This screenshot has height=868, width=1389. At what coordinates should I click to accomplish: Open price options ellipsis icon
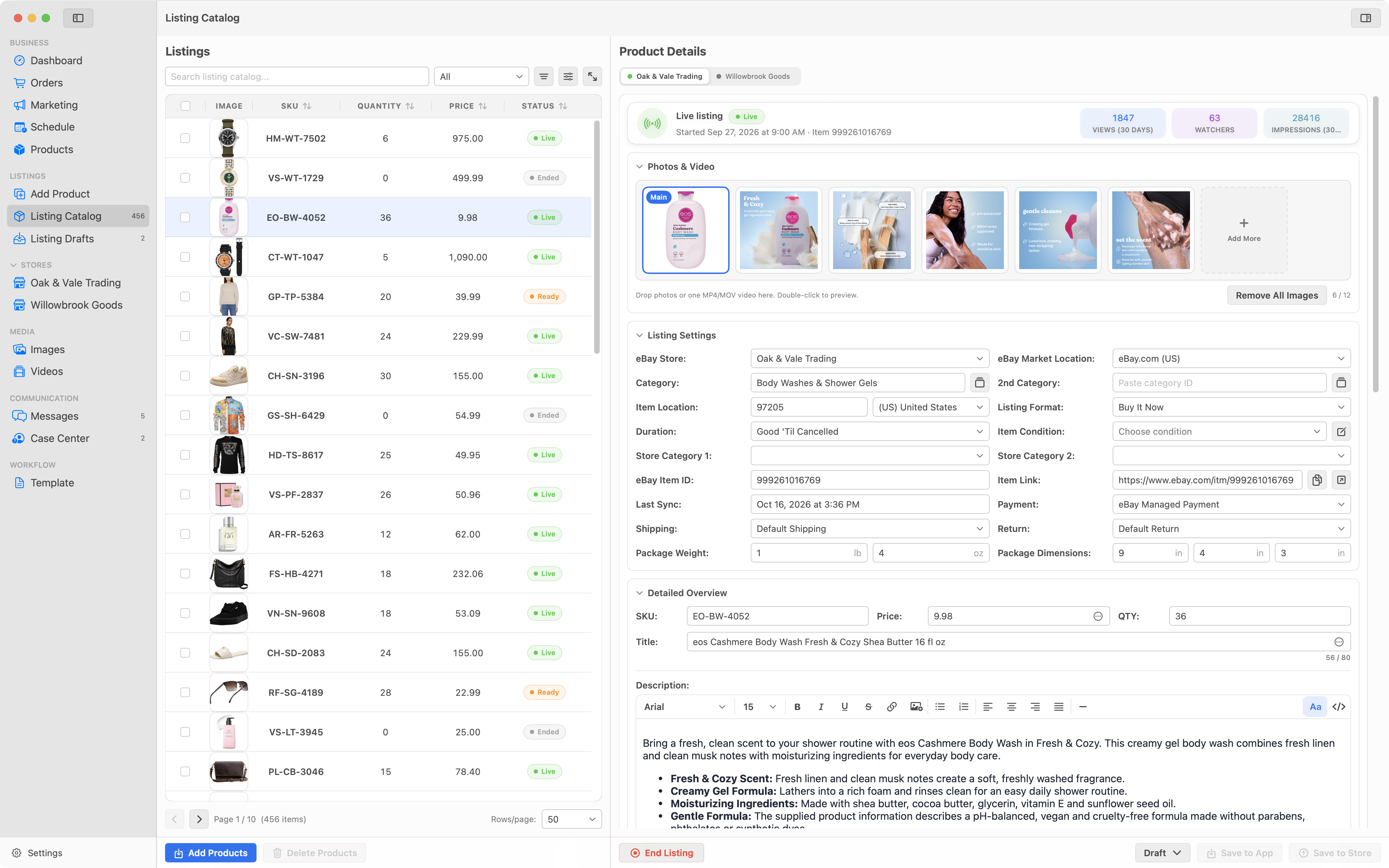pyautogui.click(x=1097, y=616)
